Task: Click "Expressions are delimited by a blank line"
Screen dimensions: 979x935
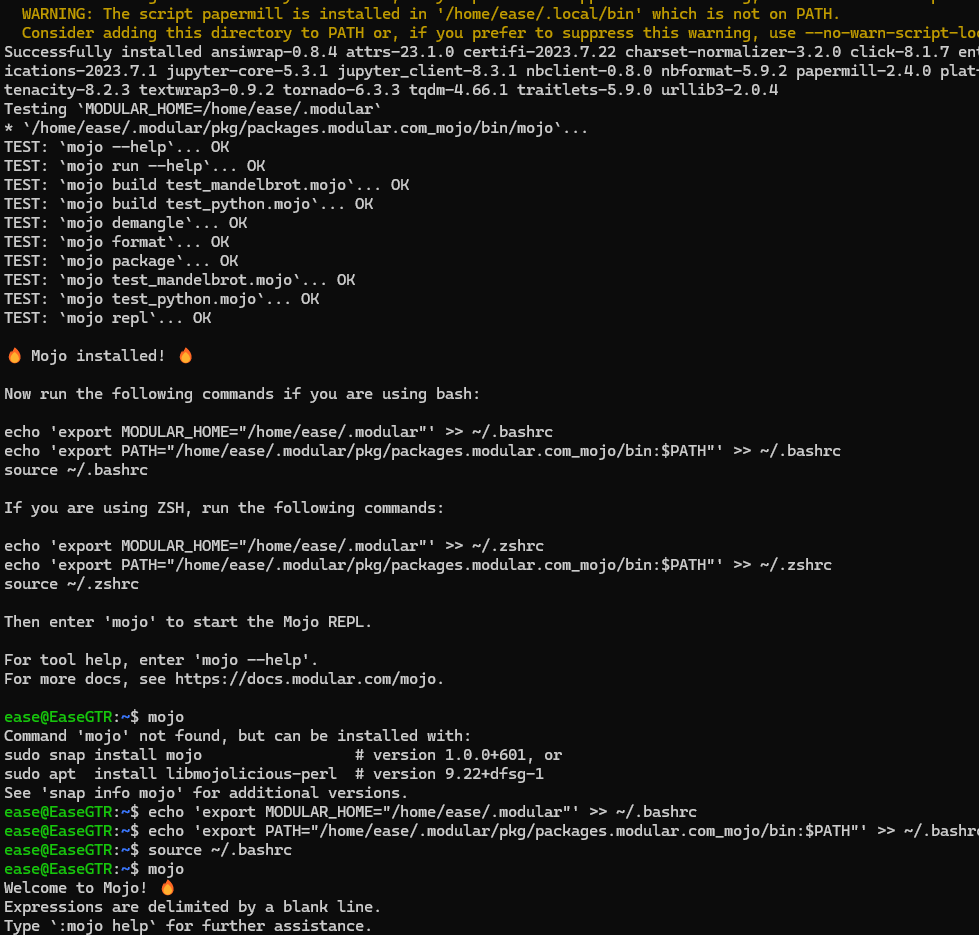Action: [x=192, y=907]
